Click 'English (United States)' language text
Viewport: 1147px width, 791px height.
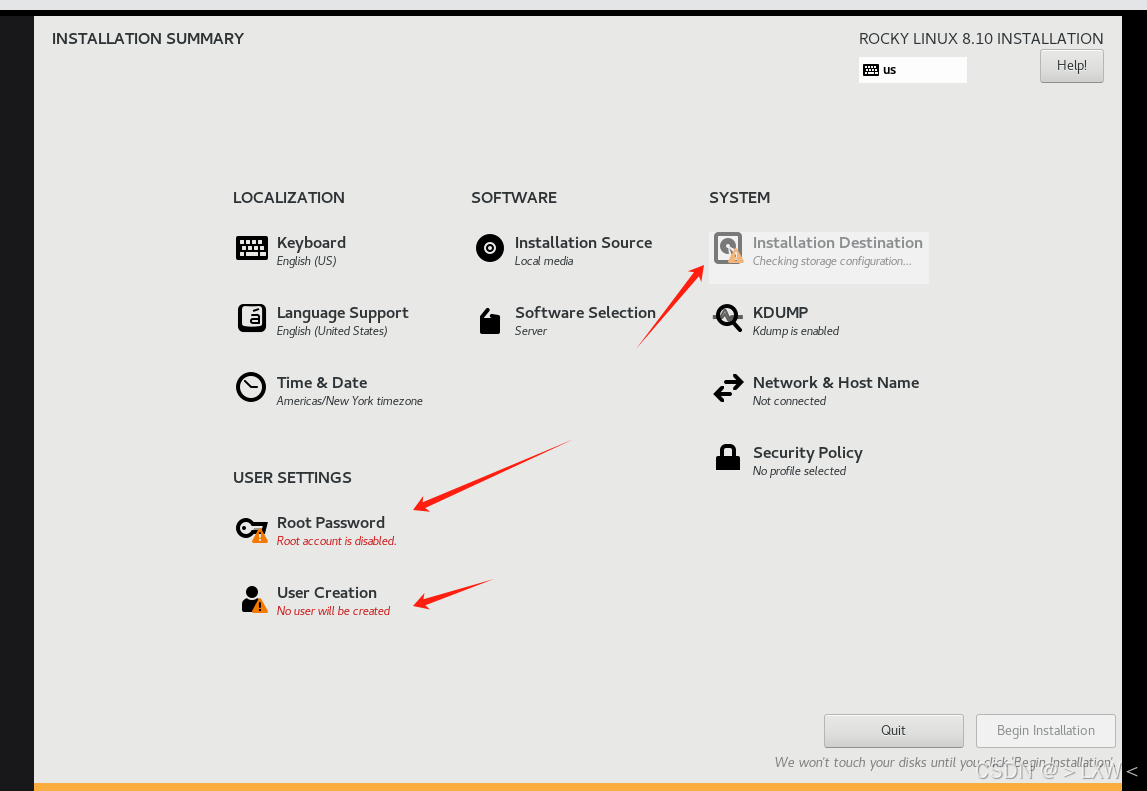coord(332,331)
